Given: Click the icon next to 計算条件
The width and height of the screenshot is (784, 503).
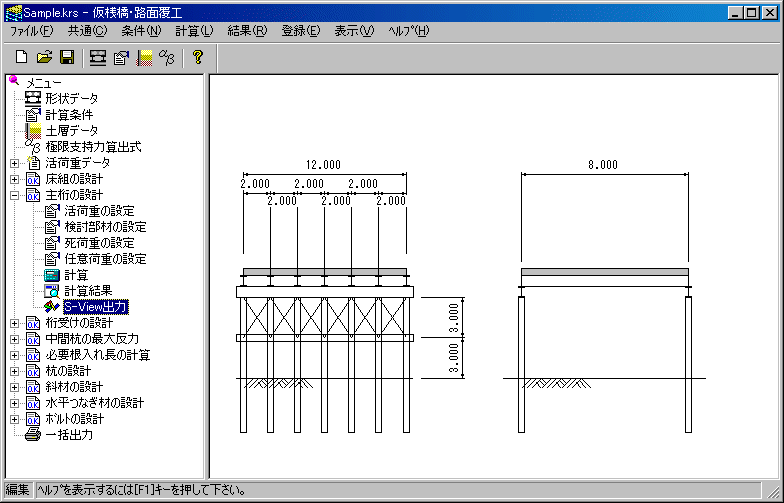Looking at the screenshot, I should tap(33, 114).
